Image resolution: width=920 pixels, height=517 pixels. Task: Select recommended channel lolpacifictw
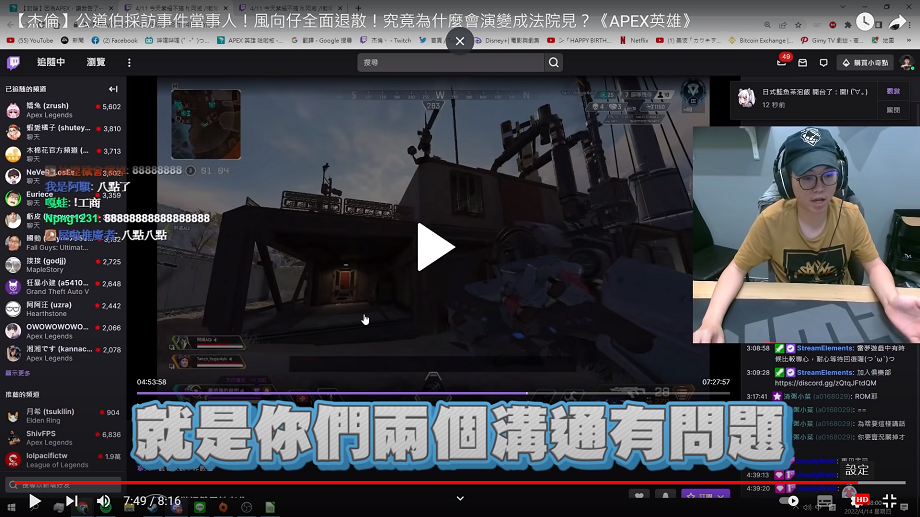tap(63, 460)
